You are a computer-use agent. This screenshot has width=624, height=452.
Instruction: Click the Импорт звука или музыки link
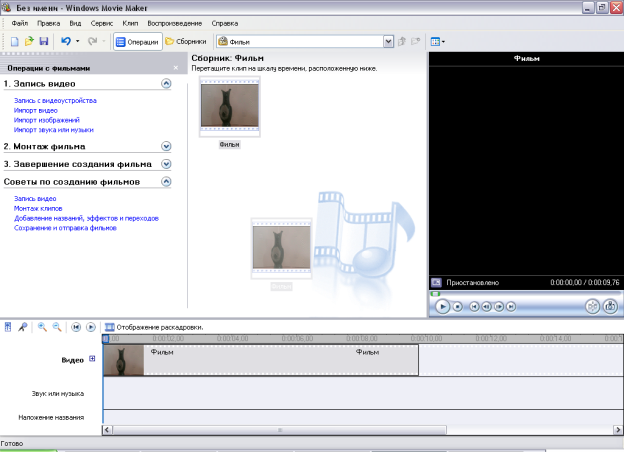[54, 130]
